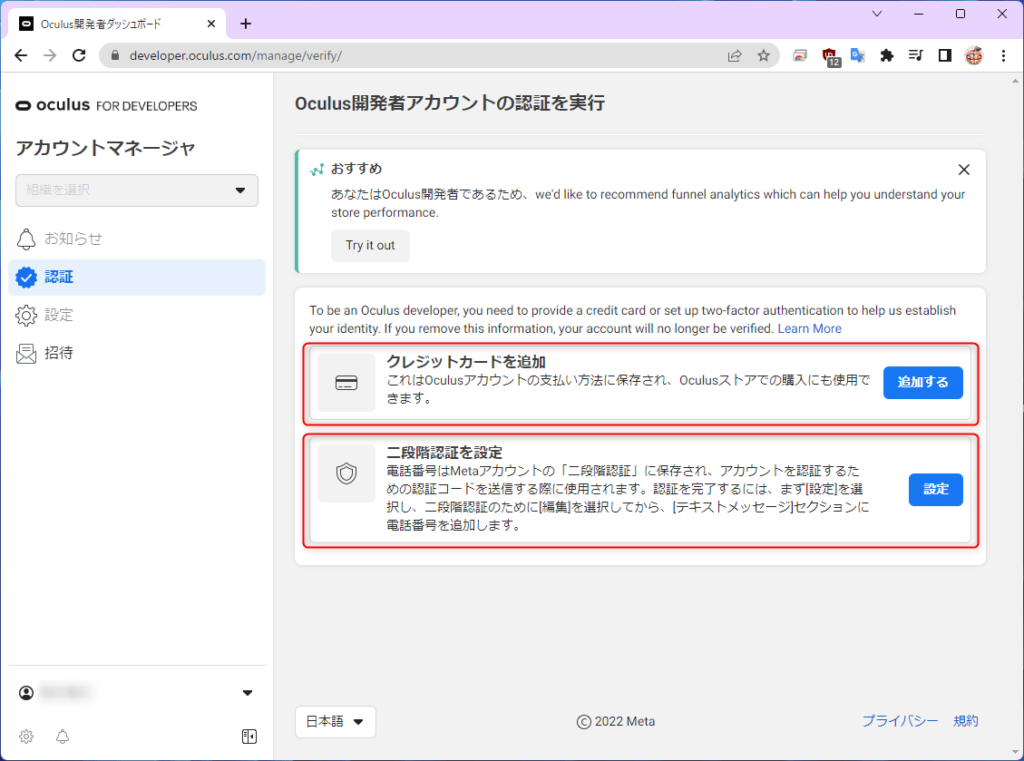Go back with the browser back arrow
The height and width of the screenshot is (761, 1024).
(x=21, y=56)
